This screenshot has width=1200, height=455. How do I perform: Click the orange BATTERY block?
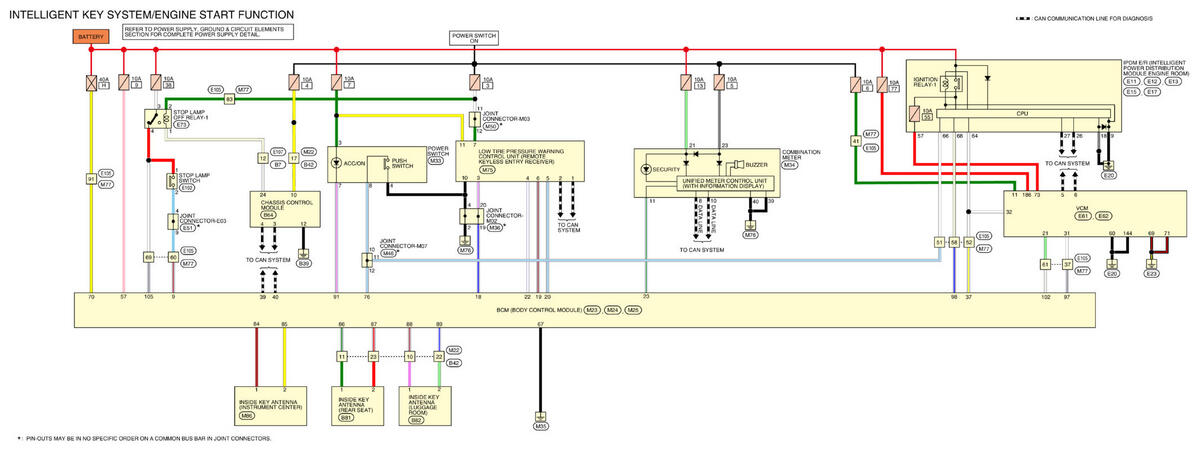[x=91, y=36]
